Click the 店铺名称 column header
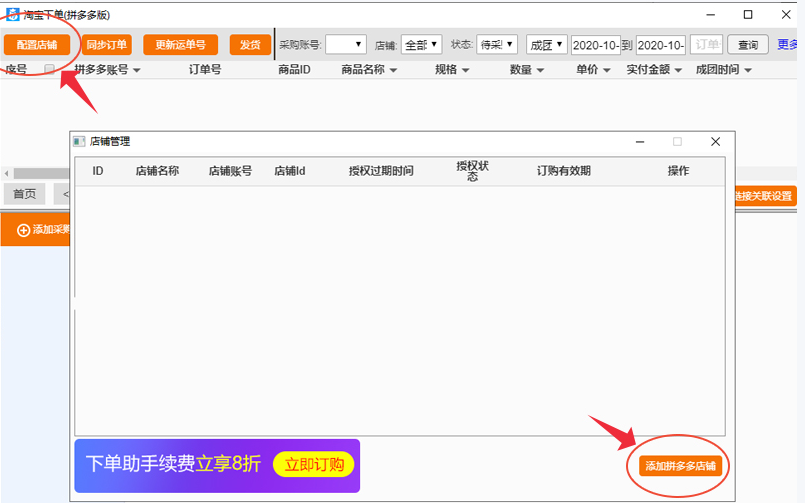Image resolution: width=805 pixels, height=503 pixels. click(x=158, y=171)
